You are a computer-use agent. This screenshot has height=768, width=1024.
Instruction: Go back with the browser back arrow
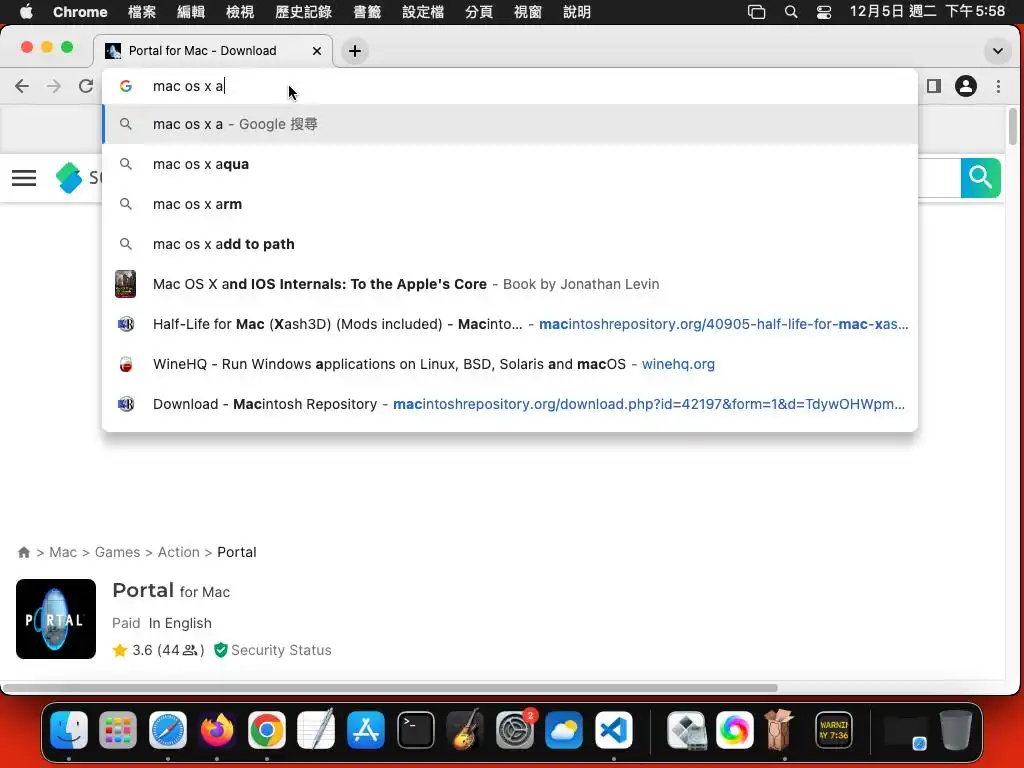(22, 86)
